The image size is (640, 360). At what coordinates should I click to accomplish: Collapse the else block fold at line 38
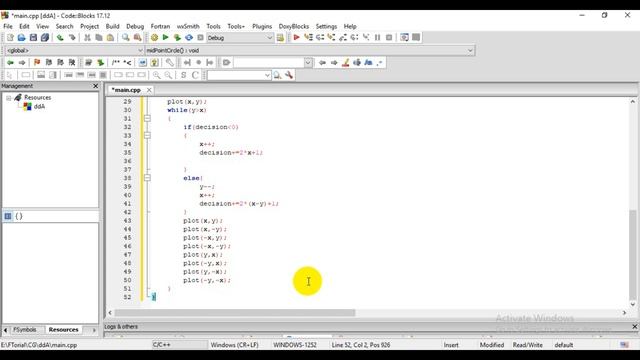(147, 178)
